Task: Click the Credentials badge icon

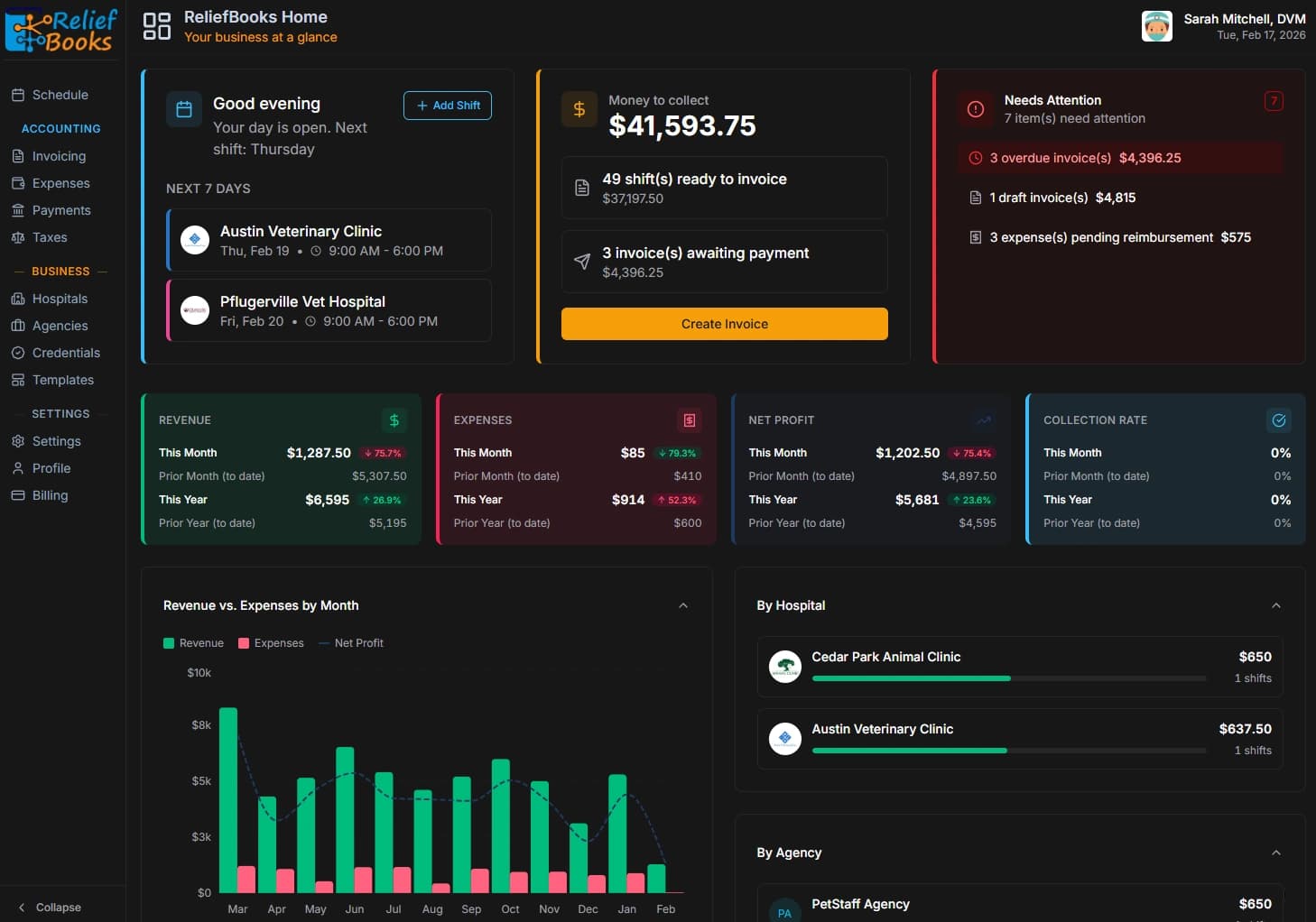Action: [20, 353]
